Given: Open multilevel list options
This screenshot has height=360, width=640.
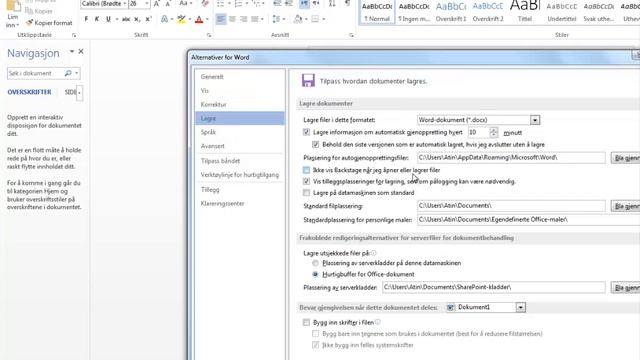Looking at the screenshot, I should tap(257, 4).
